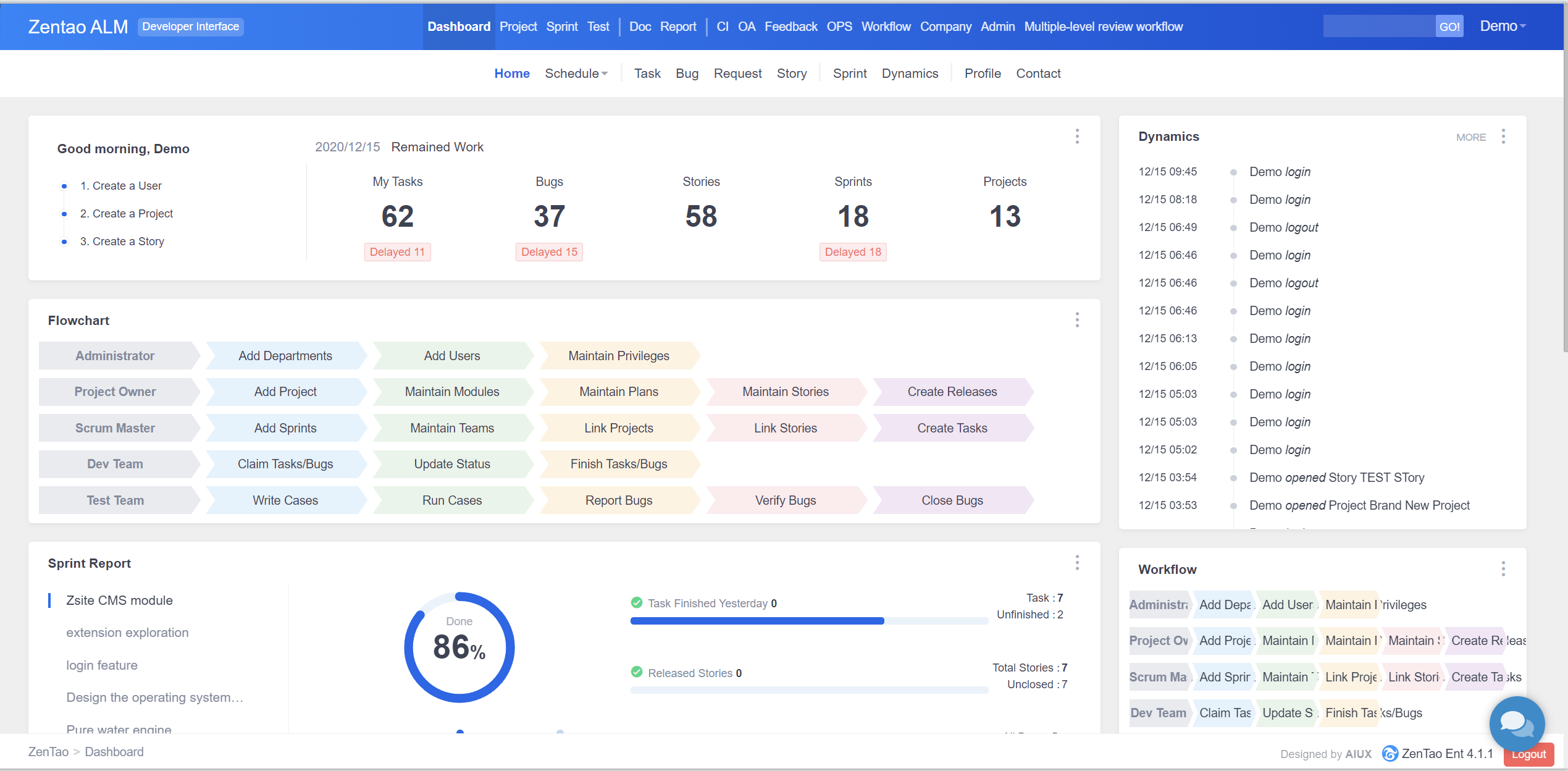Switch to the Project top menu
Image resolution: width=1568 pixels, height=771 pixels.
coord(518,27)
